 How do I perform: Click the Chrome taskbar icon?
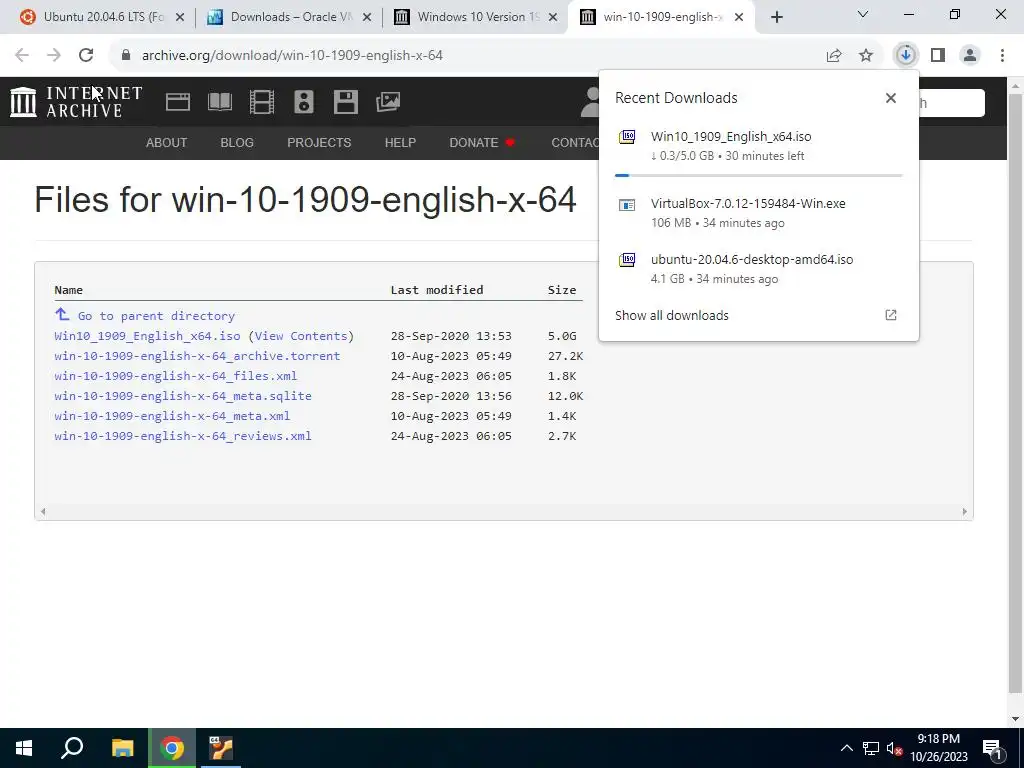pos(172,748)
